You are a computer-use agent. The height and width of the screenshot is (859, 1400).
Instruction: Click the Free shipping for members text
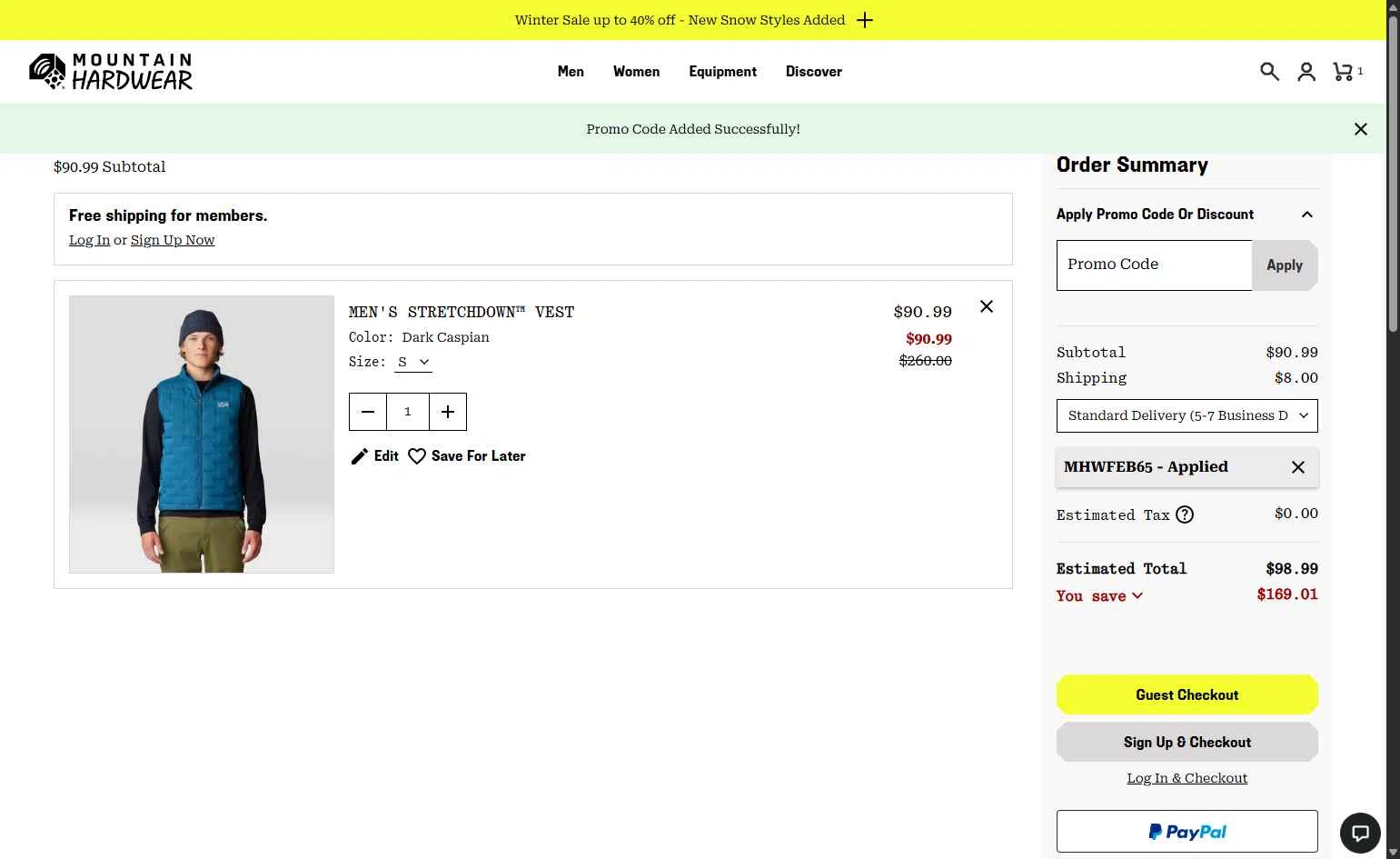pyautogui.click(x=168, y=215)
